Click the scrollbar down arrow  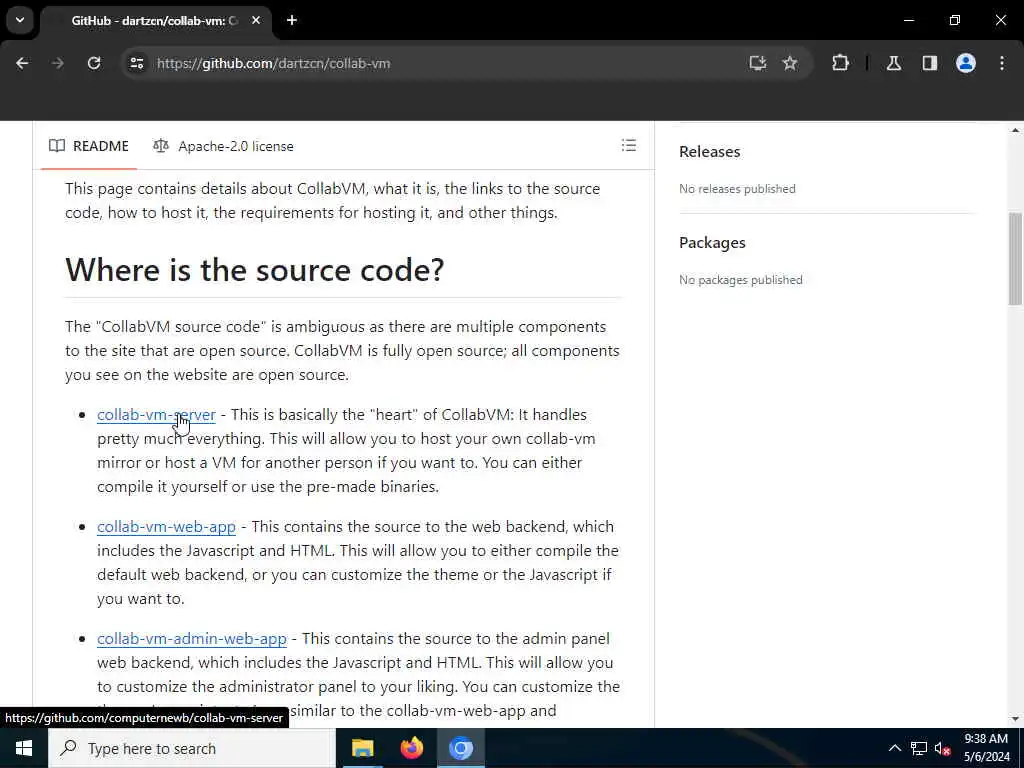pos(1015,719)
